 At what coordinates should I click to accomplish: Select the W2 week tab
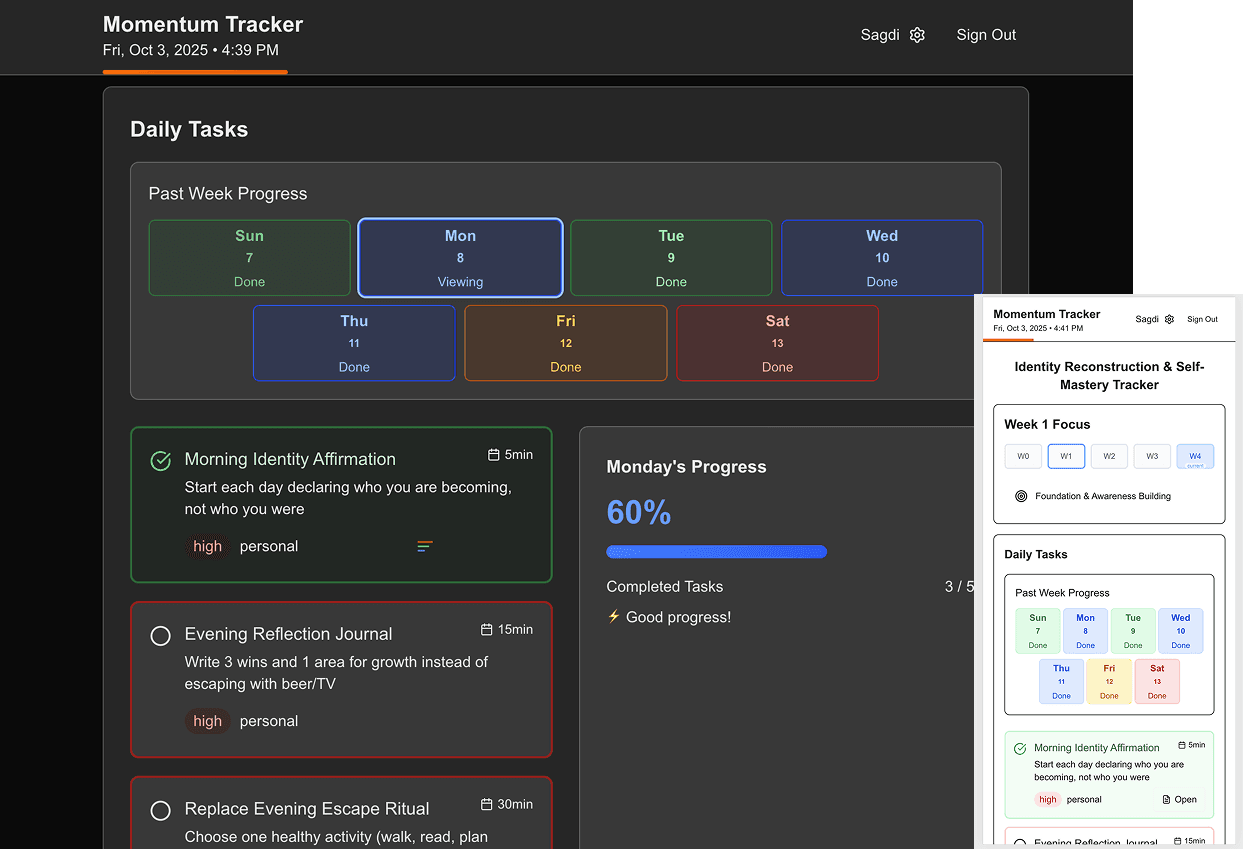[x=1109, y=456]
